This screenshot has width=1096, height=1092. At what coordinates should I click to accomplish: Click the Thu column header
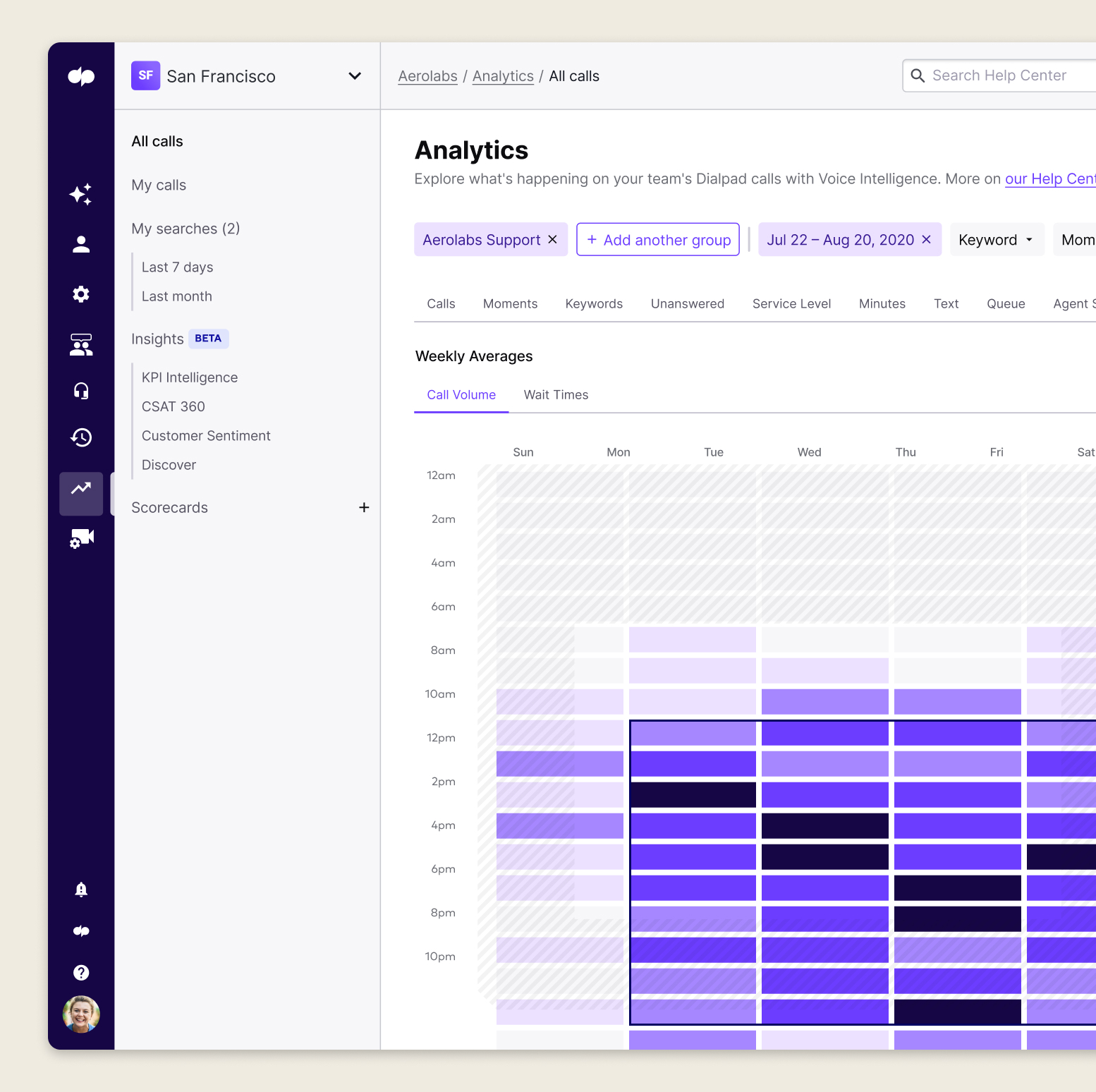pyautogui.click(x=906, y=452)
